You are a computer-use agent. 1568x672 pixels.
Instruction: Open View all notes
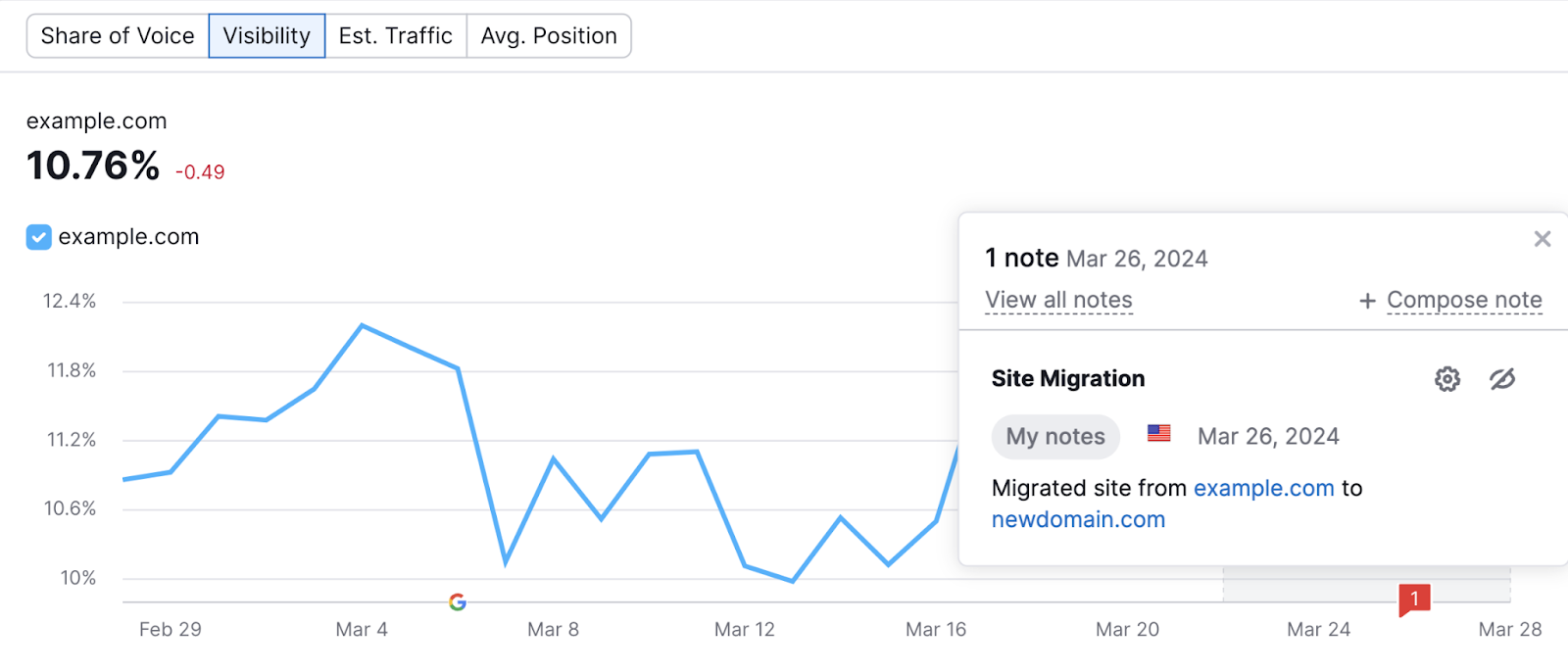click(x=1057, y=300)
